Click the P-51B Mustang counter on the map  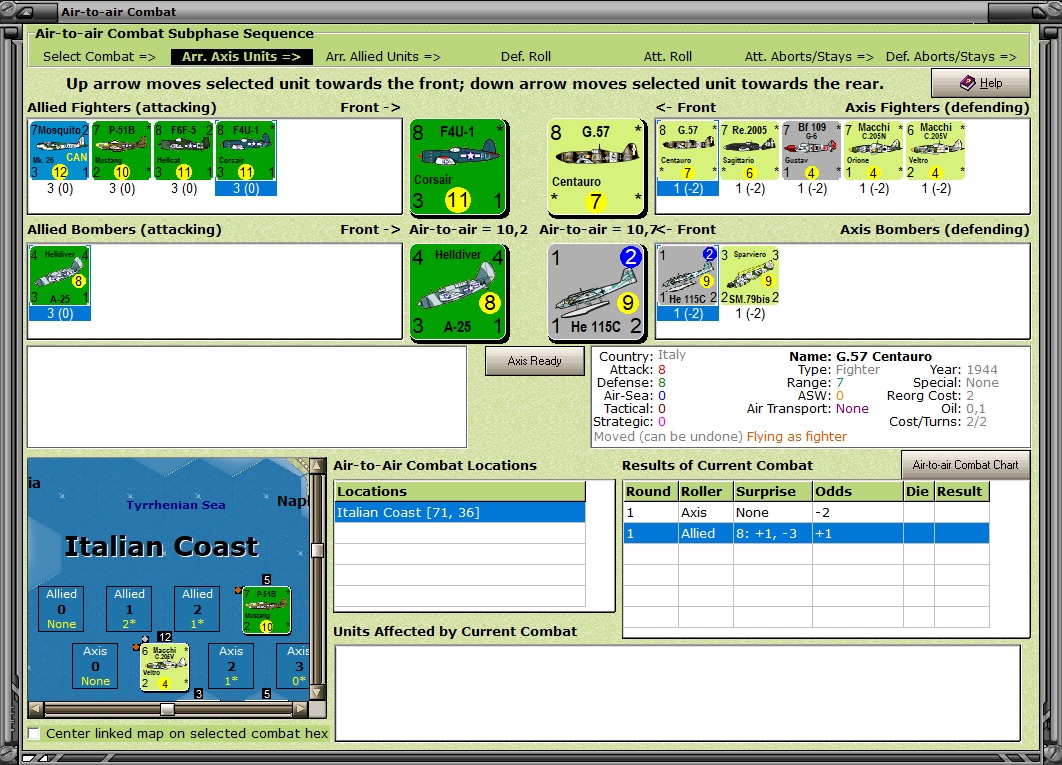[x=267, y=610]
